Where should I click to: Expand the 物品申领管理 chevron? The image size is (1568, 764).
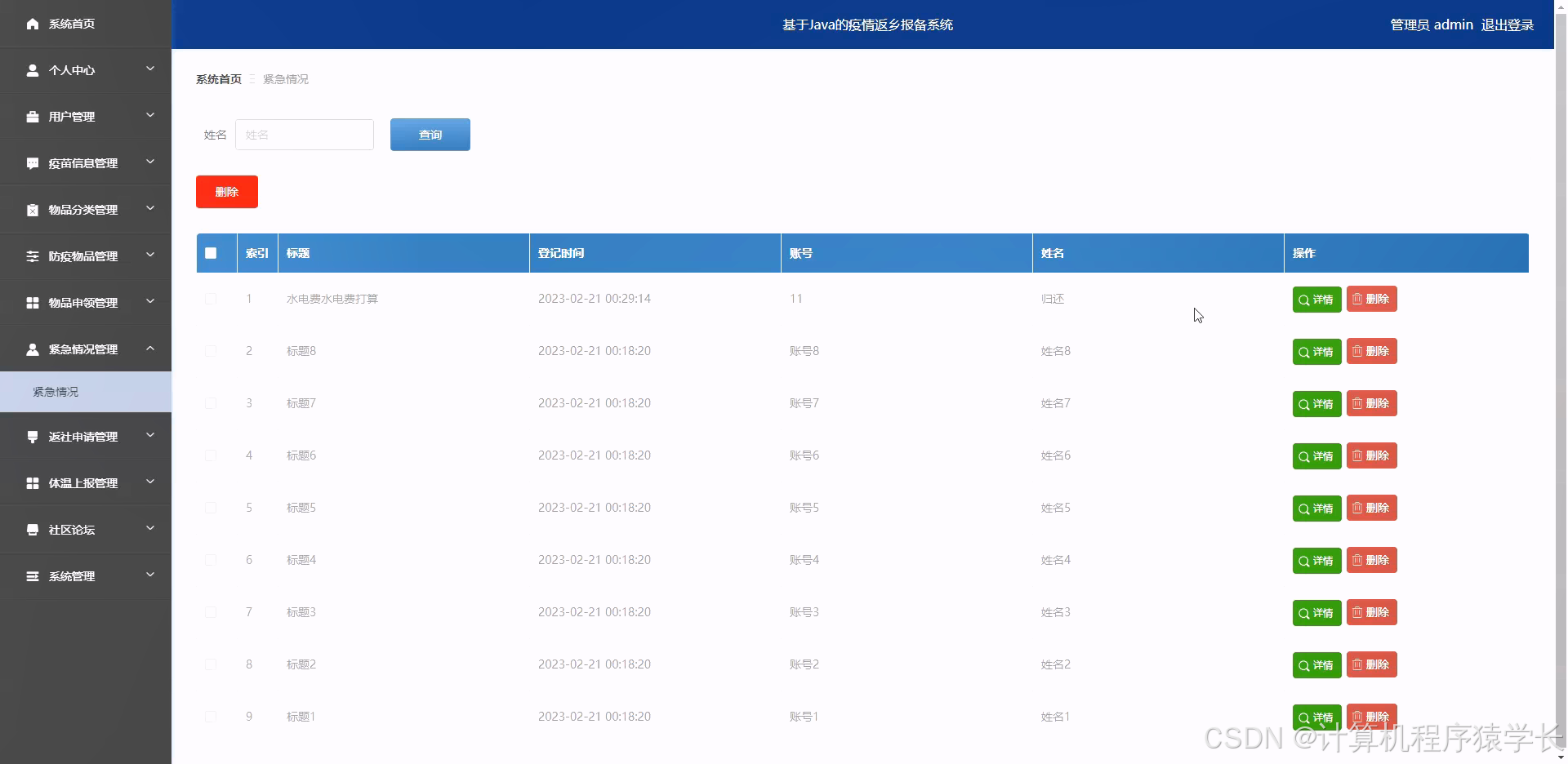(x=150, y=301)
